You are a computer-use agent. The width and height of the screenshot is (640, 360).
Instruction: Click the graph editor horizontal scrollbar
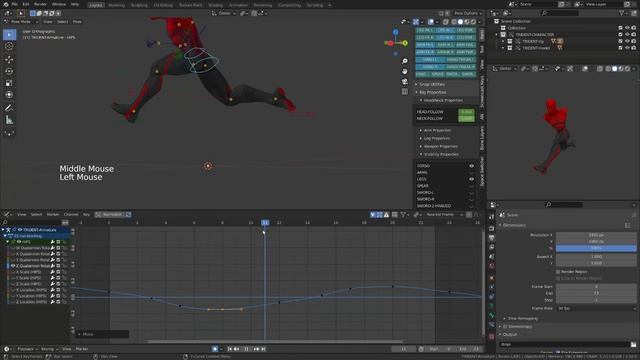click(x=275, y=342)
